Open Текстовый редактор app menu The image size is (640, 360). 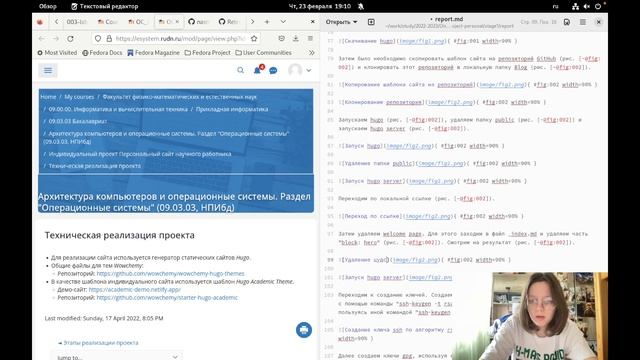(105, 7)
